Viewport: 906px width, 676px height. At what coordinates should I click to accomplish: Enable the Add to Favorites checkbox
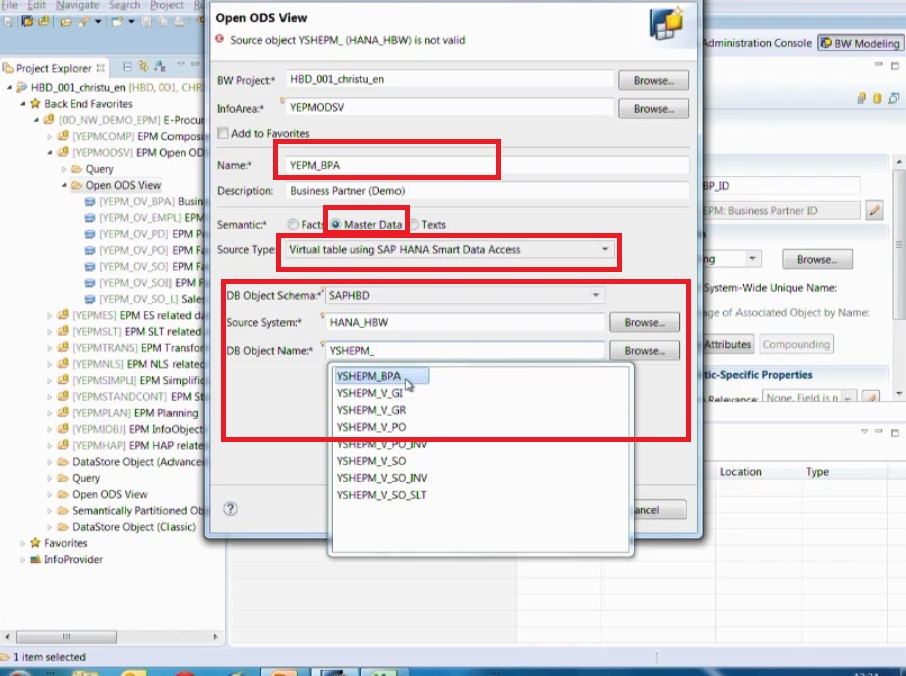(222, 132)
